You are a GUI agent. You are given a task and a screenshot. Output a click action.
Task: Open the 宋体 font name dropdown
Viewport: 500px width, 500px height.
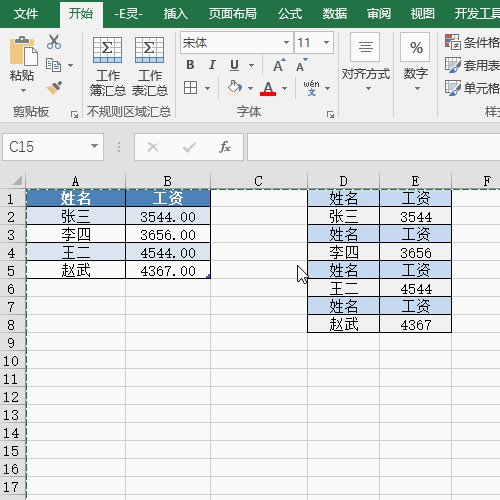point(286,42)
